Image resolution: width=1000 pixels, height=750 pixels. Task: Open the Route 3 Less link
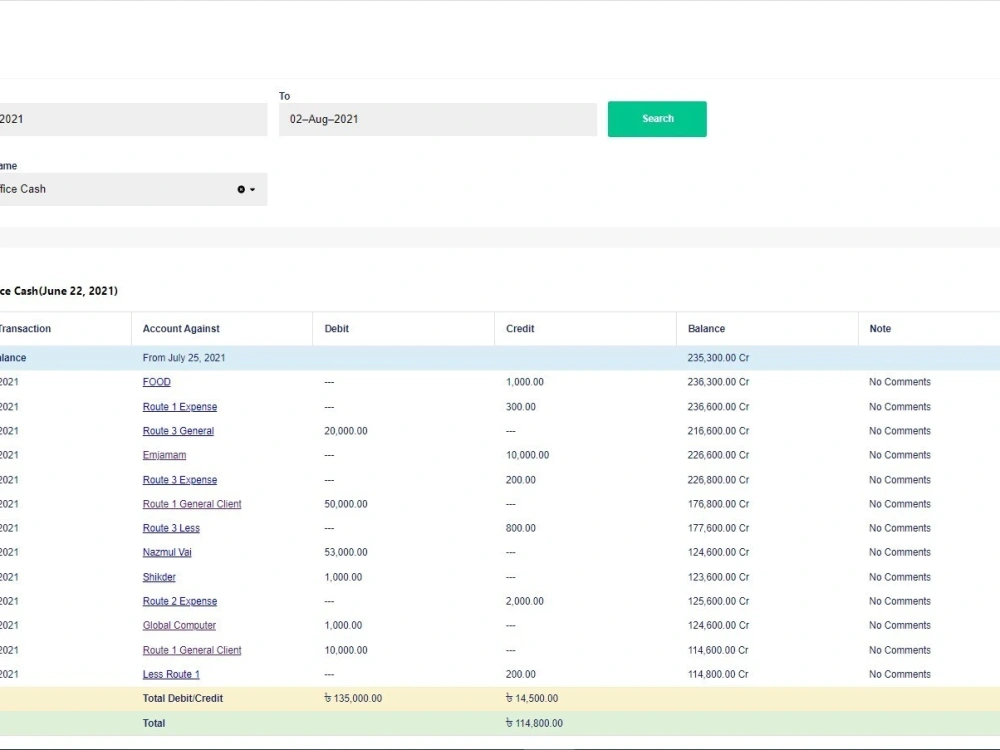tap(171, 528)
